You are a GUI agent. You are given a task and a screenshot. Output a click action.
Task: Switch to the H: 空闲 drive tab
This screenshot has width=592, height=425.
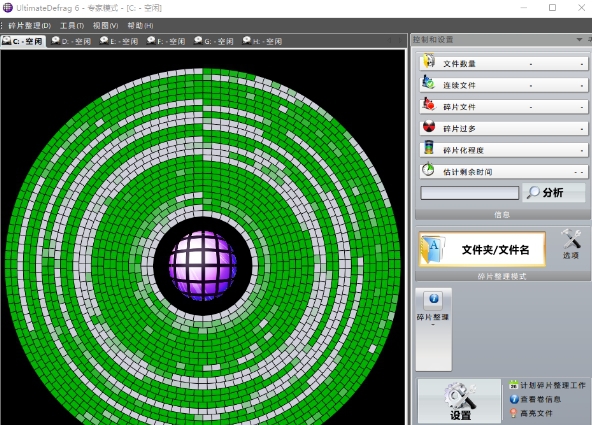(262, 41)
